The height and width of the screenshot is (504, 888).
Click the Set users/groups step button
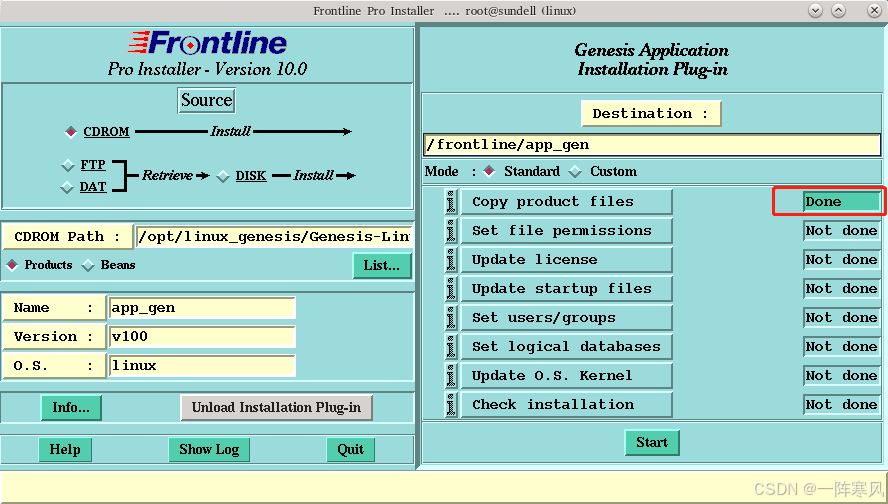(x=566, y=318)
